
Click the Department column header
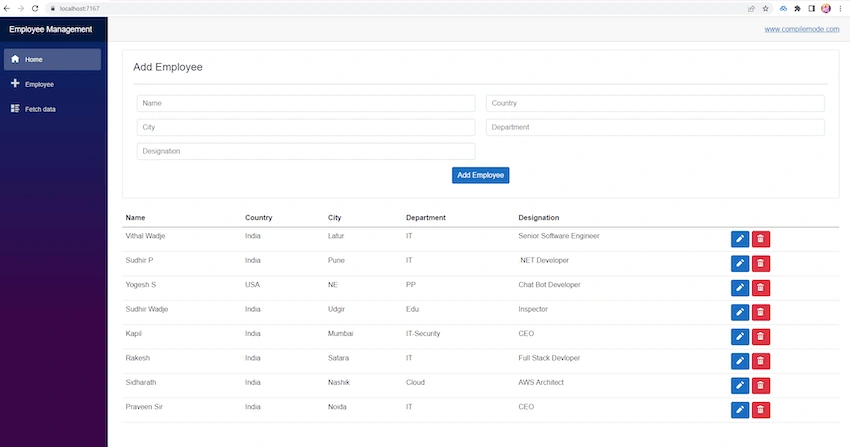click(x=426, y=218)
